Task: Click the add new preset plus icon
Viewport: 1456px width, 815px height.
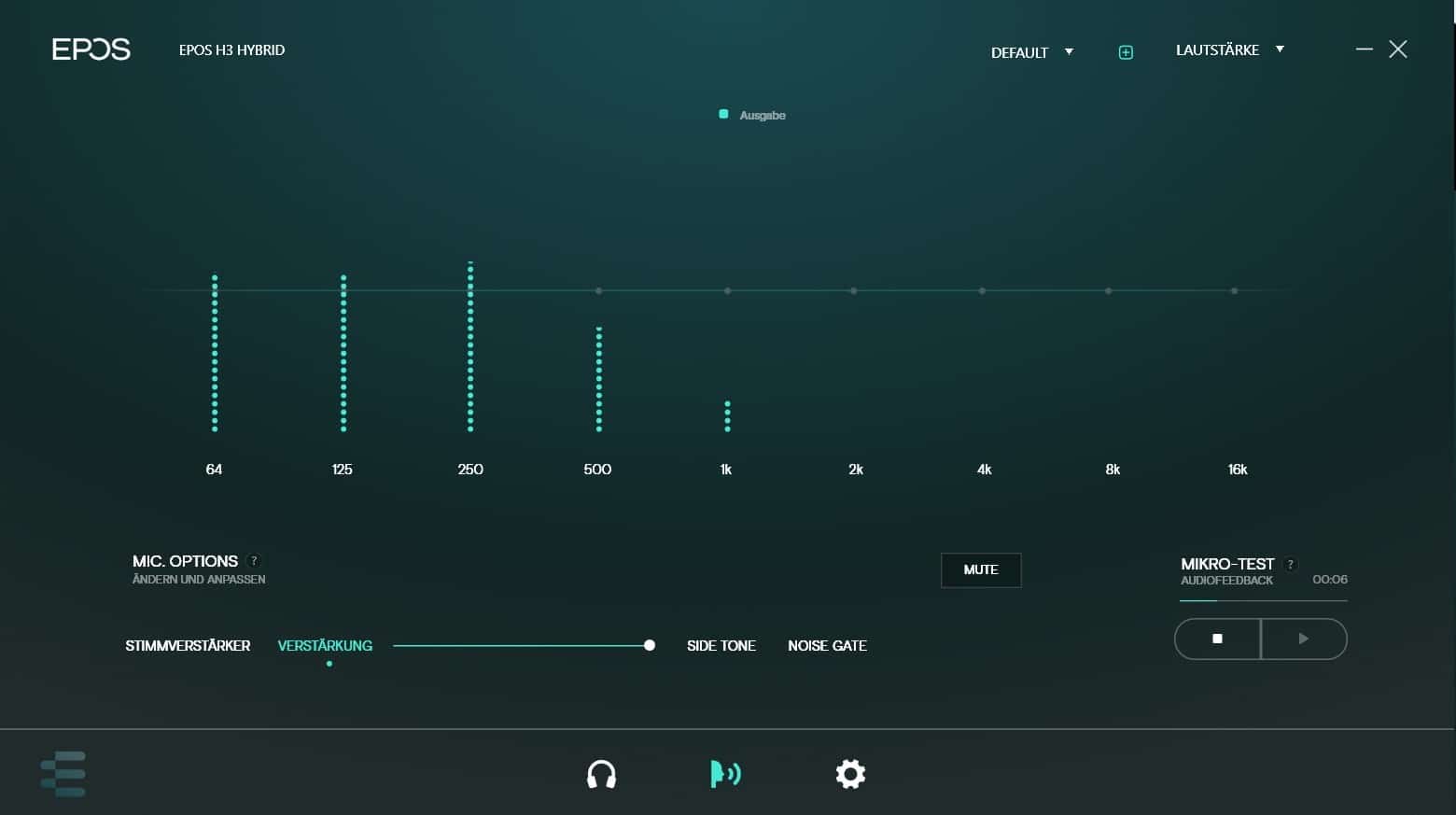Action: tap(1126, 52)
